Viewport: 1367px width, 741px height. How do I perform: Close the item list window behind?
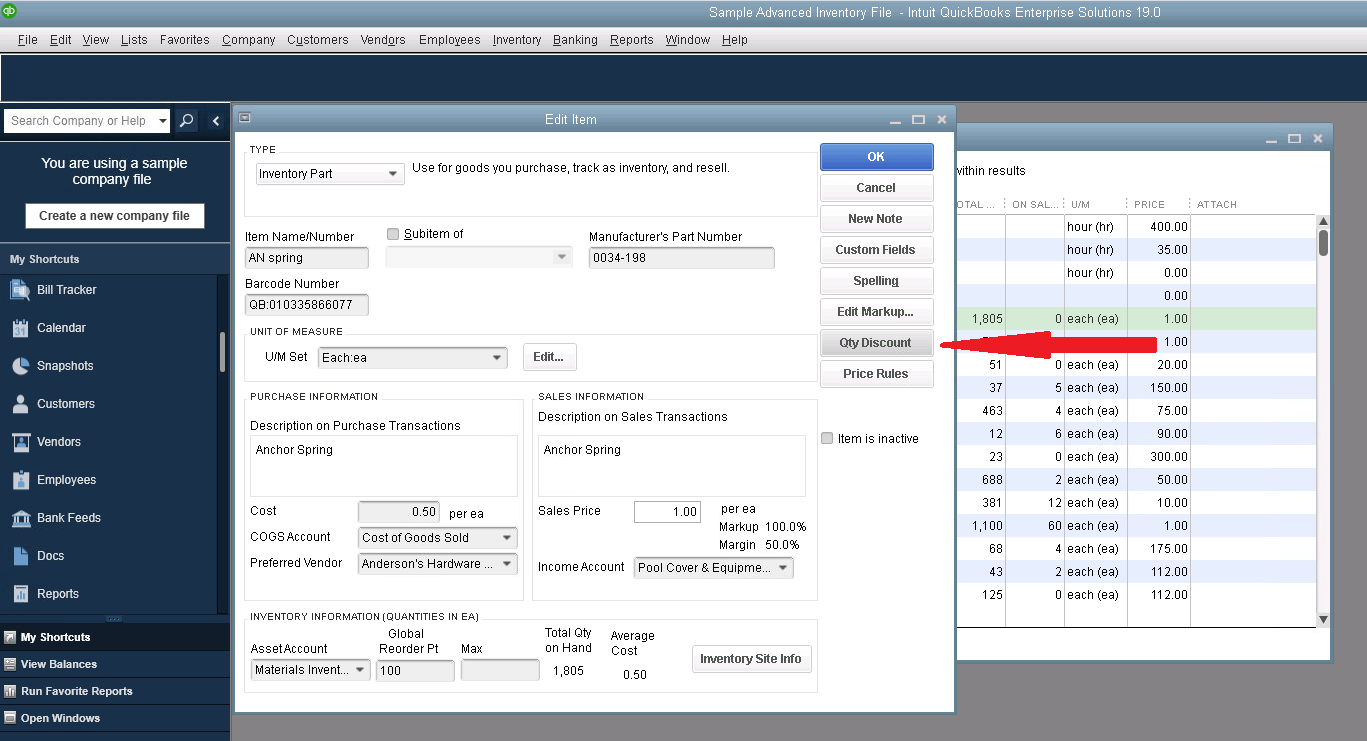[1317, 138]
